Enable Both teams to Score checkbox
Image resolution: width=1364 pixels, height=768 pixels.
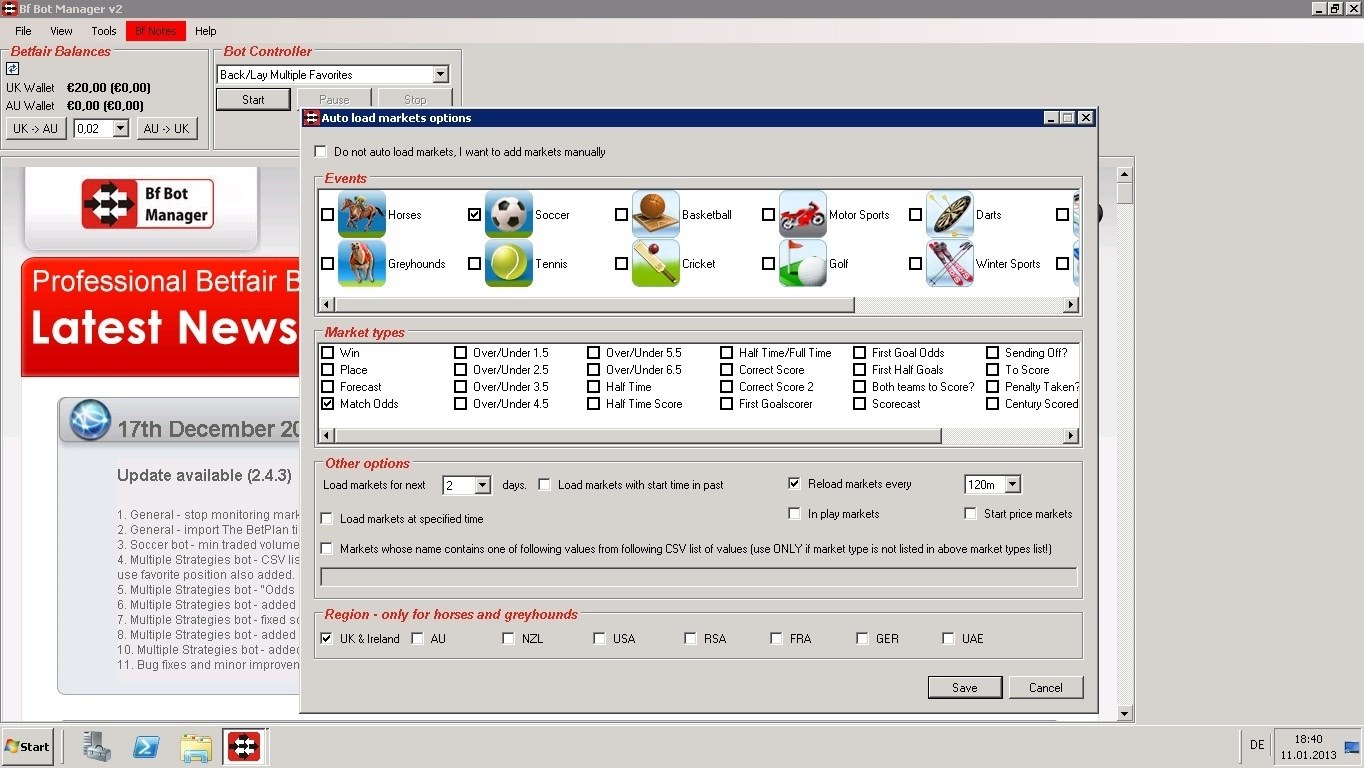click(x=860, y=387)
